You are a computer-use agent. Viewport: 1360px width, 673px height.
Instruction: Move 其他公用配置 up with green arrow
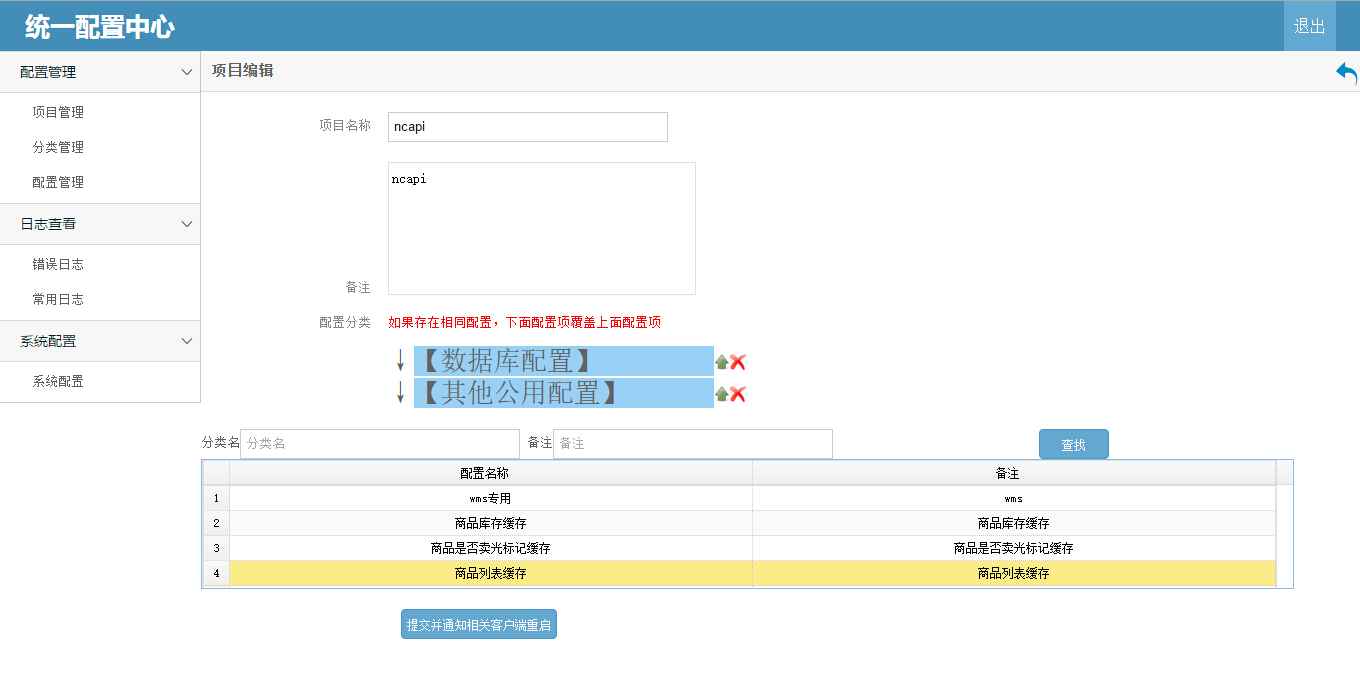[x=721, y=394]
